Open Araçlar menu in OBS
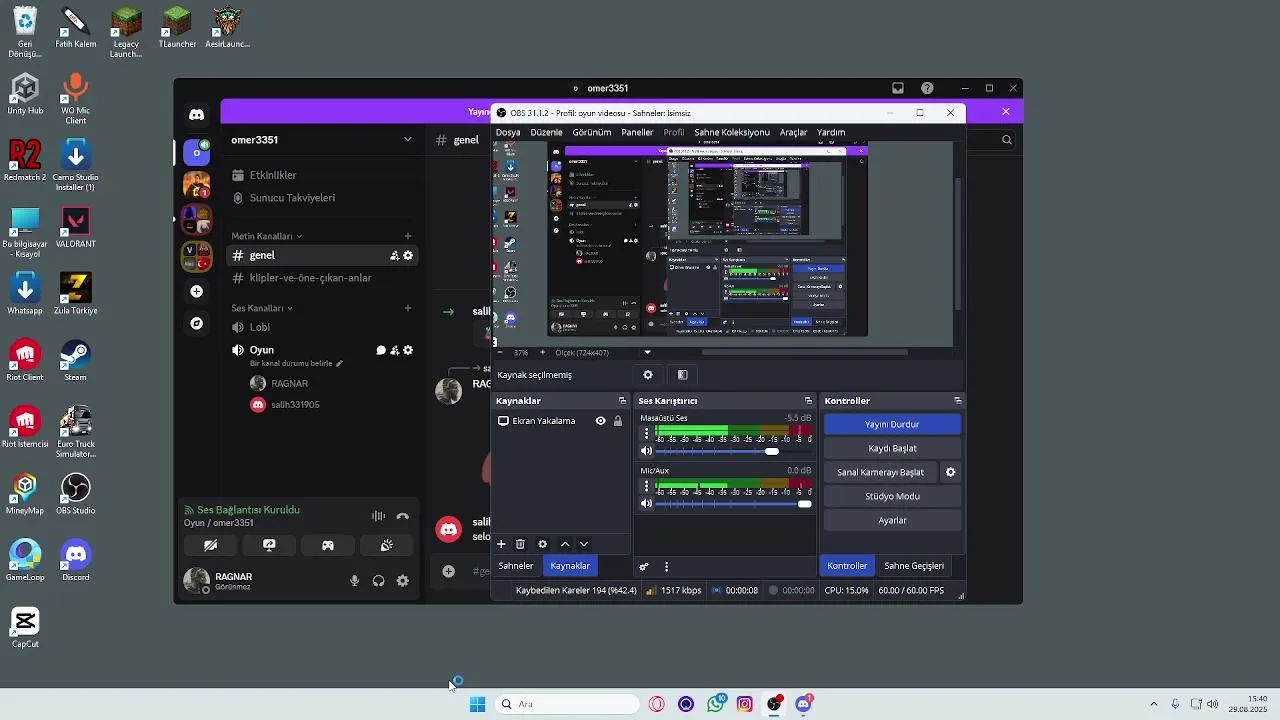1280x720 pixels. (793, 132)
